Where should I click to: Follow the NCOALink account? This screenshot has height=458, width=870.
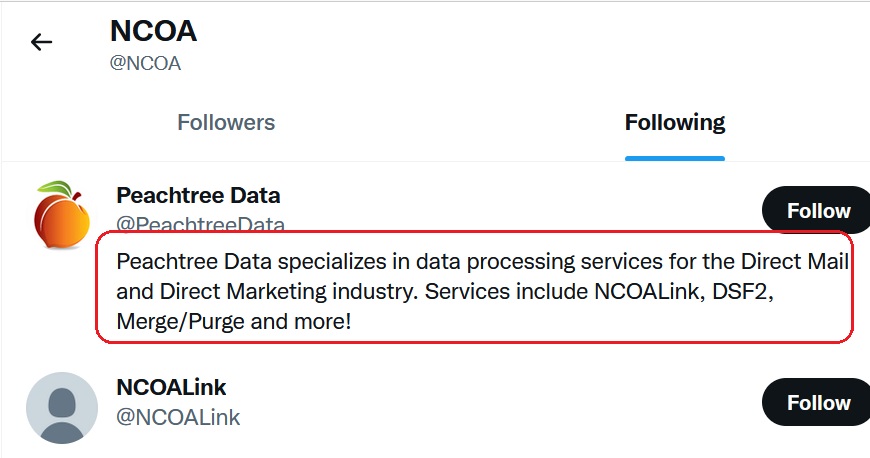click(x=818, y=402)
